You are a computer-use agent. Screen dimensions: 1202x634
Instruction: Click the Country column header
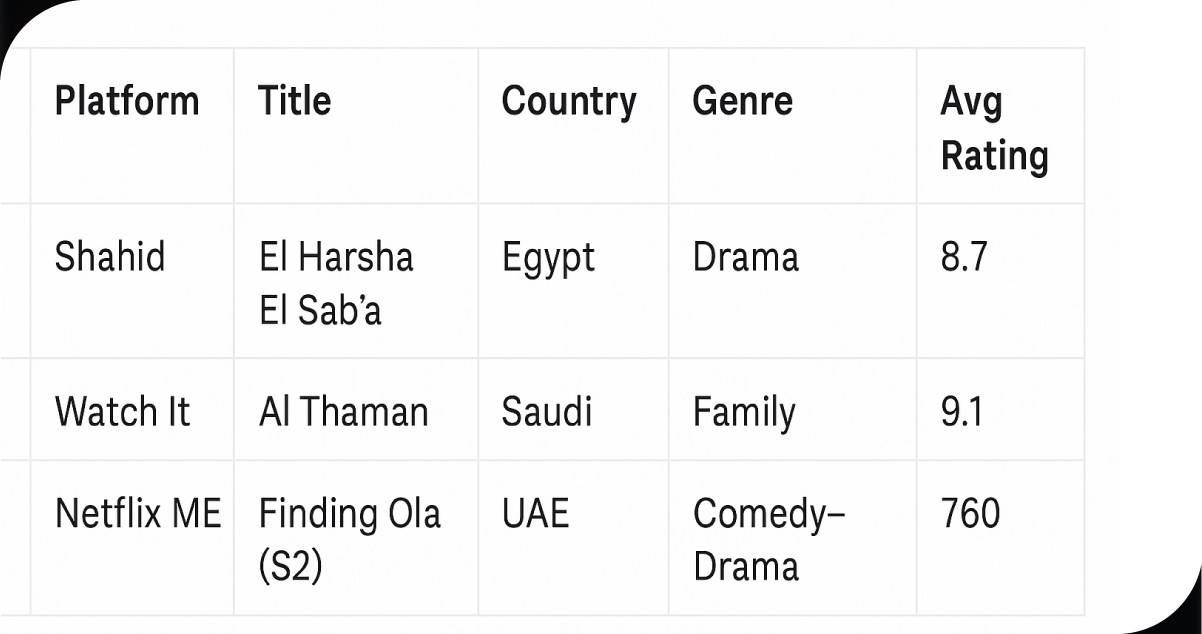(569, 101)
